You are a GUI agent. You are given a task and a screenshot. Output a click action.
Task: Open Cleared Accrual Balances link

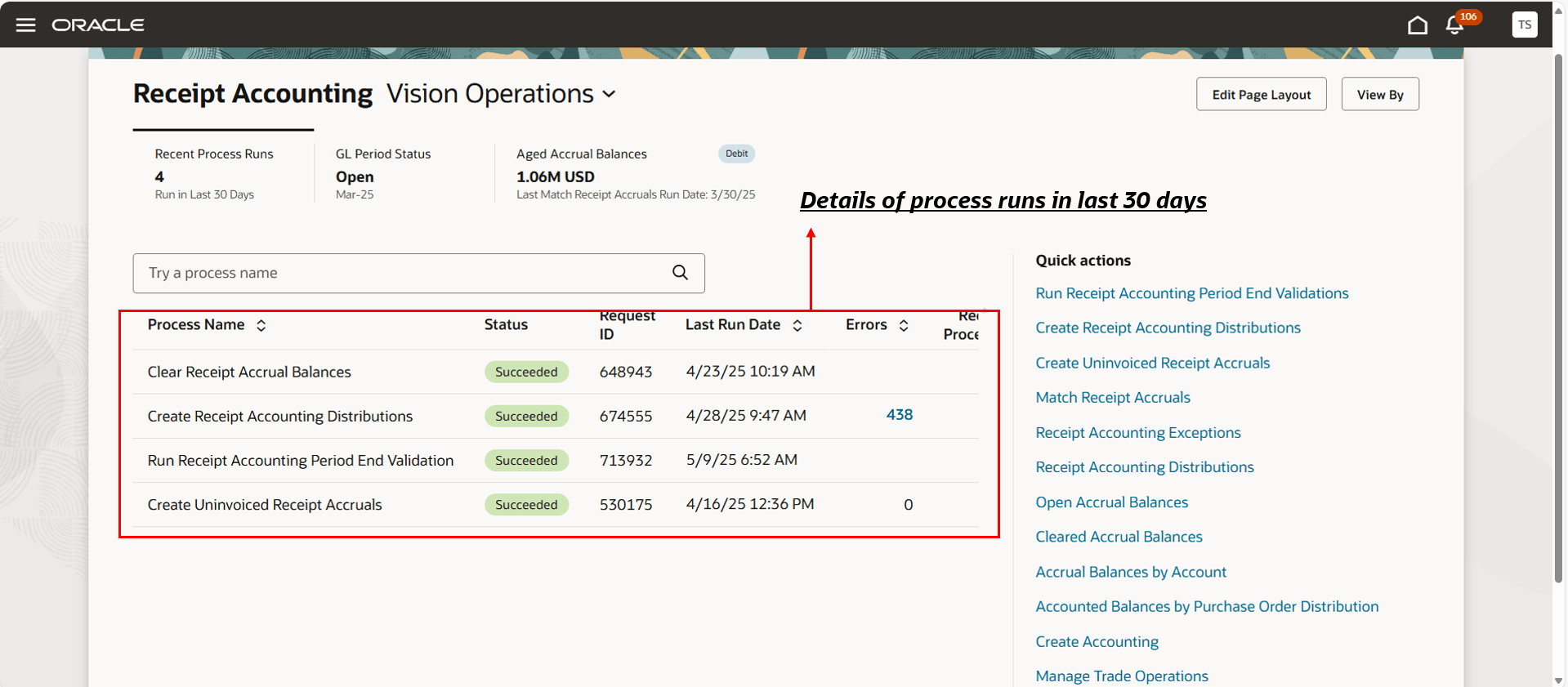[x=1119, y=537]
